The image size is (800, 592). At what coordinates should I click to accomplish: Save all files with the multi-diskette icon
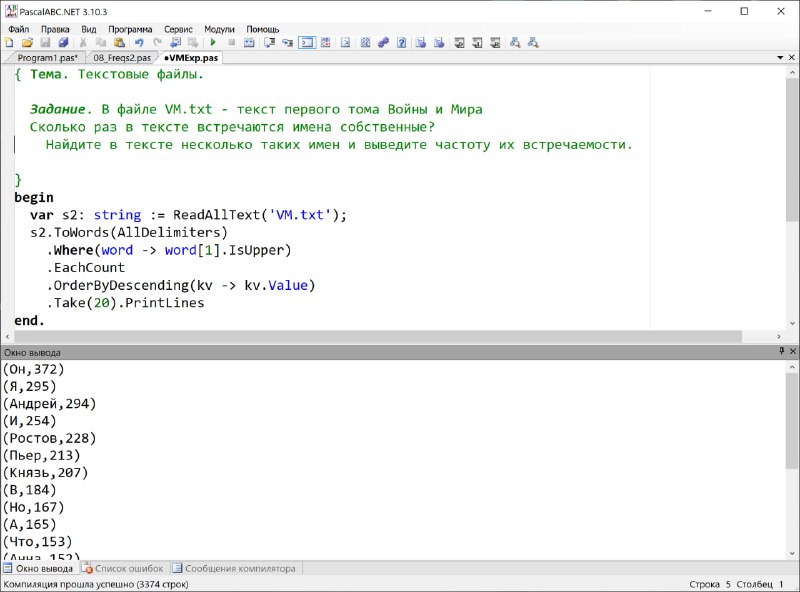pos(63,43)
